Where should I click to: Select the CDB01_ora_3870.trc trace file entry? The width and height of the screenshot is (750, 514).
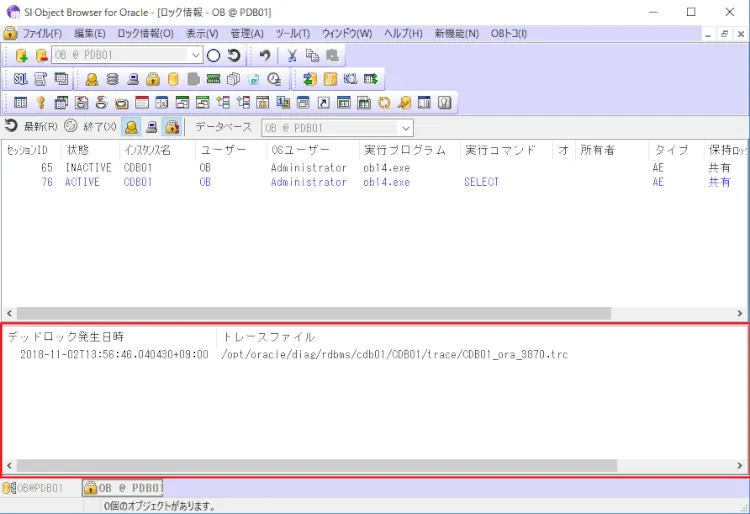click(395, 355)
